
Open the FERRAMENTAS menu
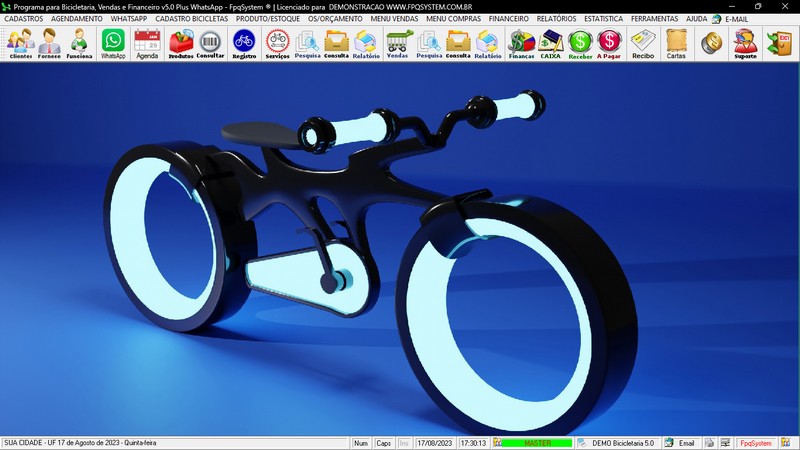(x=655, y=19)
